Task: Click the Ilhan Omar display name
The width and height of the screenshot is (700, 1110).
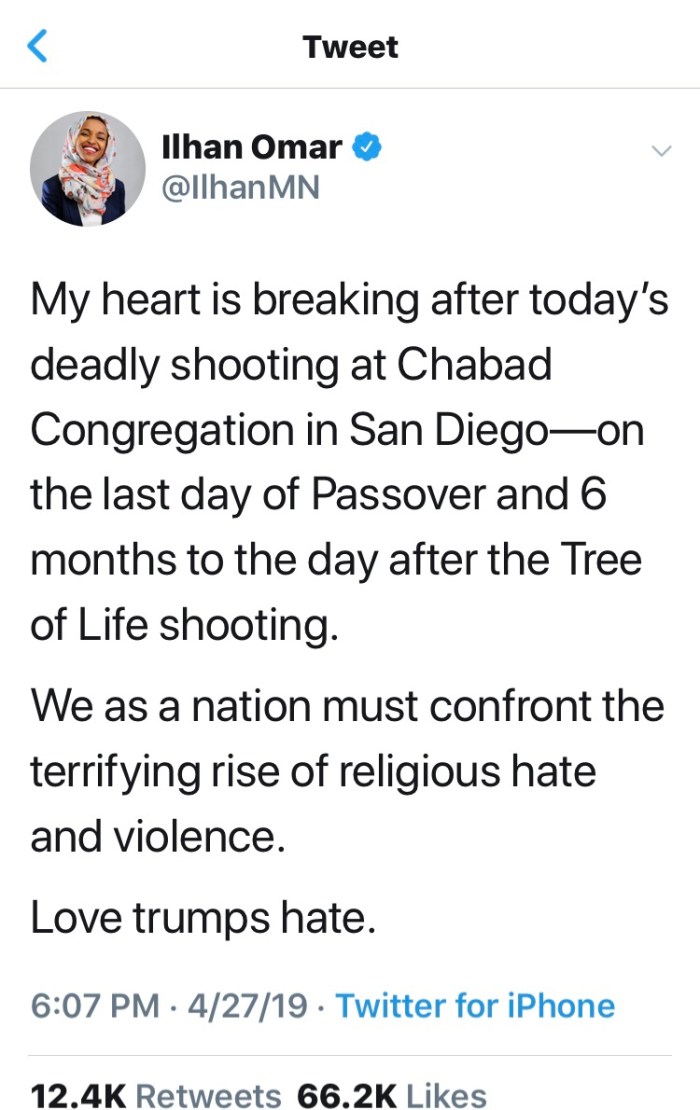Action: click(x=251, y=148)
